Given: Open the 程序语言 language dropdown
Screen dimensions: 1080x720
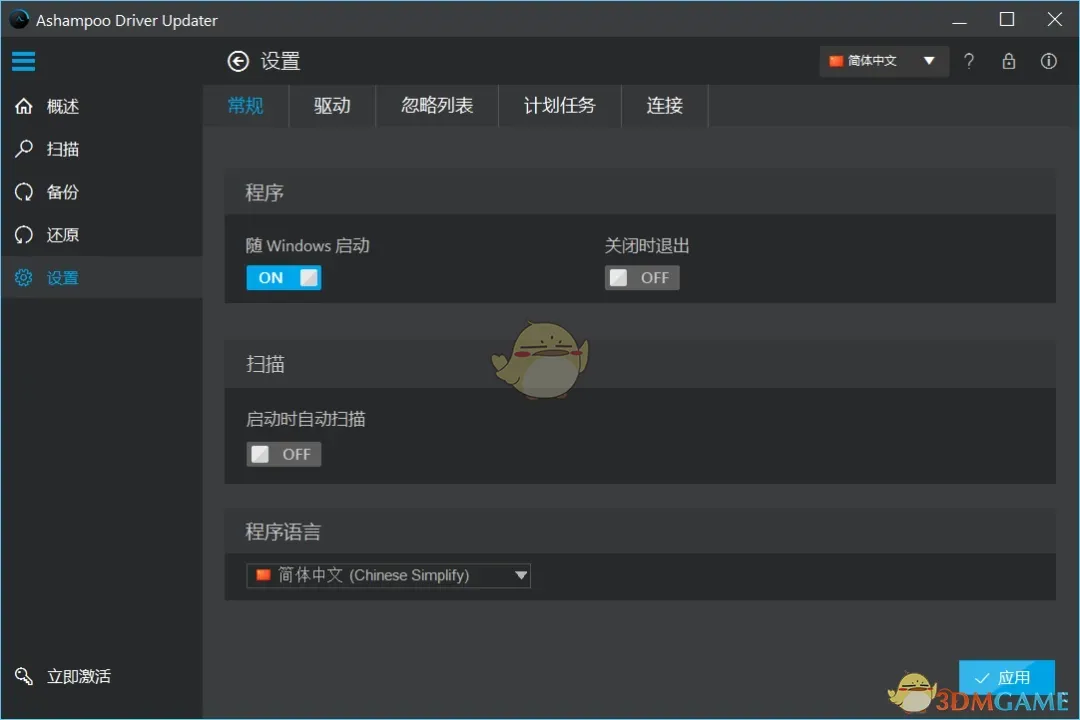Looking at the screenshot, I should click(x=388, y=575).
